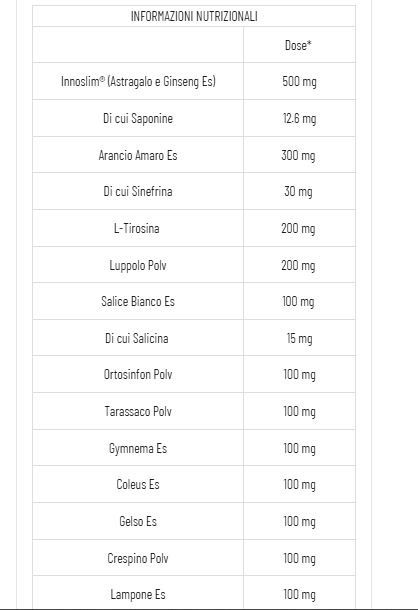This screenshot has width=418, height=610.
Task: Click the 30 mg value
Action: tap(298, 191)
